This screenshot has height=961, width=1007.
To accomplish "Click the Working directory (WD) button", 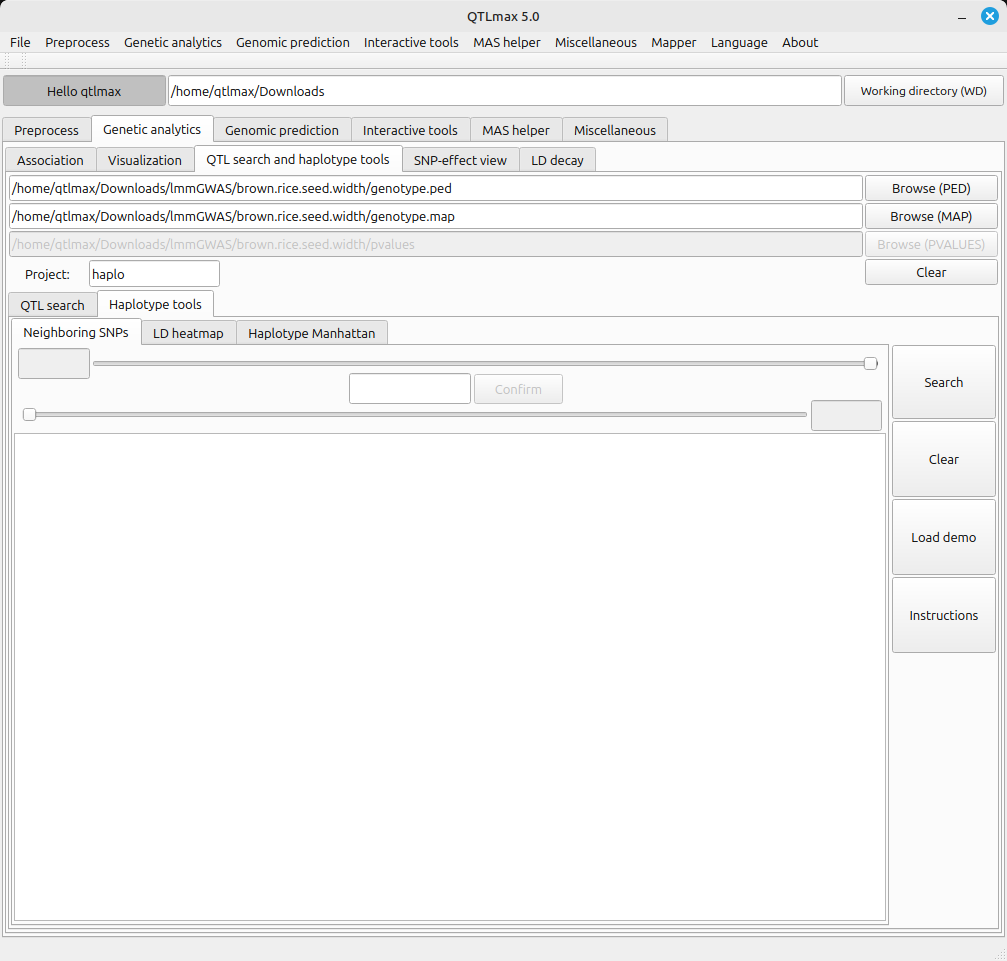I will (x=923, y=91).
